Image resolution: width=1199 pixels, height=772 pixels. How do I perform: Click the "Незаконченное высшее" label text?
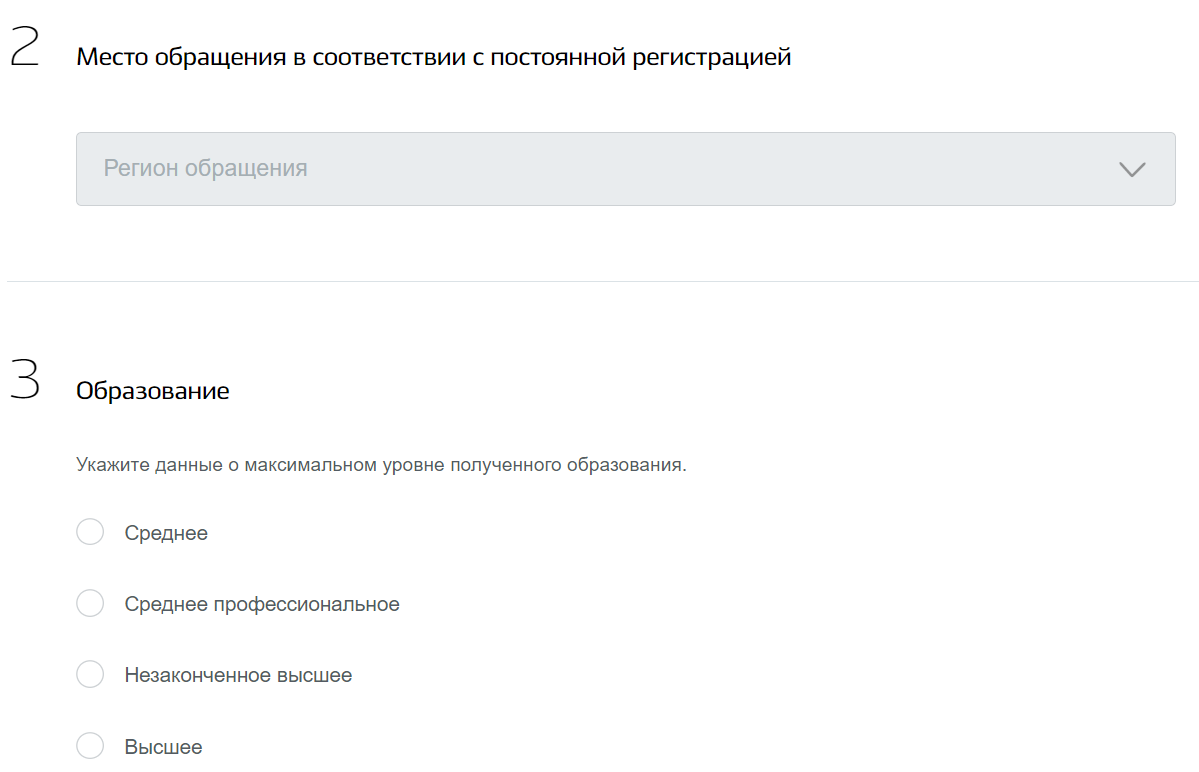(238, 675)
